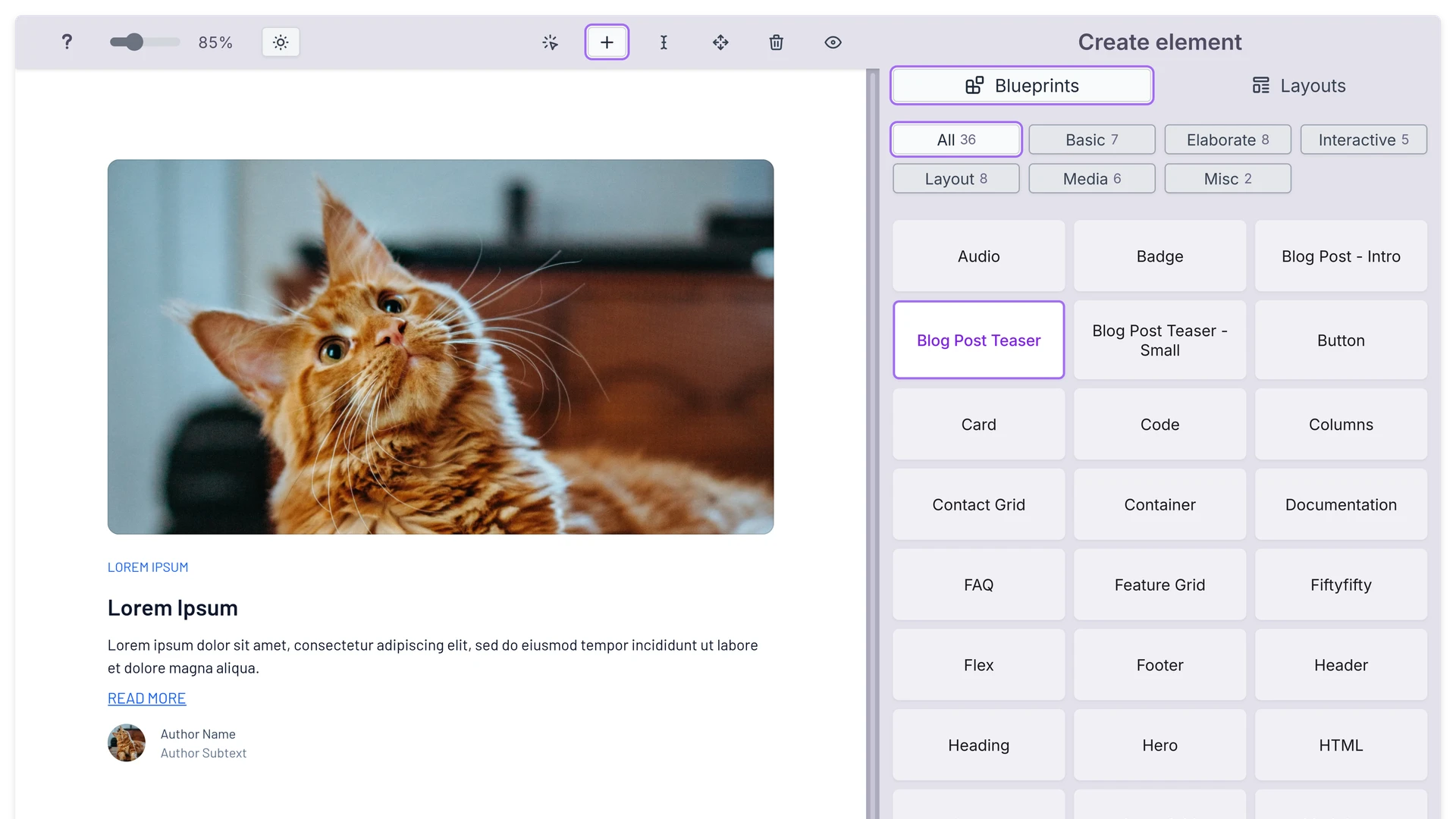Click the trash delete tool icon

point(777,42)
